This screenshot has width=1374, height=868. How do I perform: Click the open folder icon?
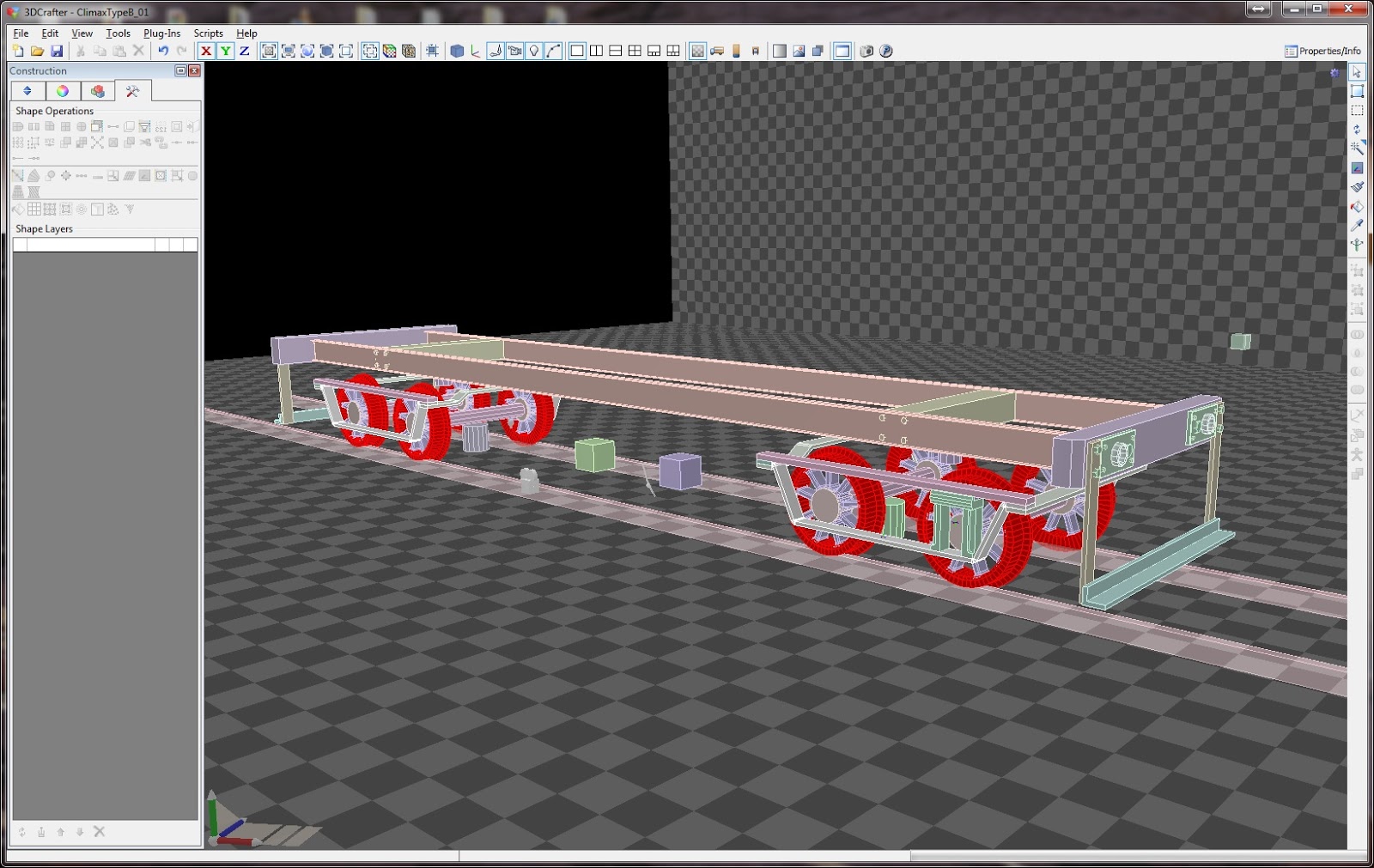point(37,52)
